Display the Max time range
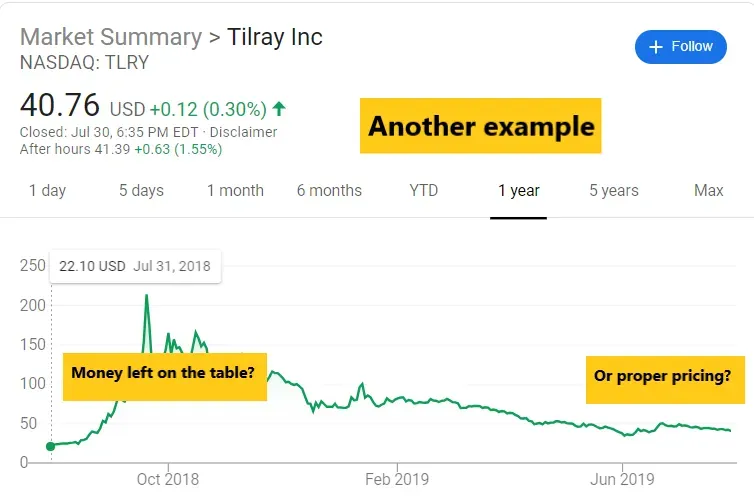Image resolution: width=754 pixels, height=501 pixels. [708, 190]
